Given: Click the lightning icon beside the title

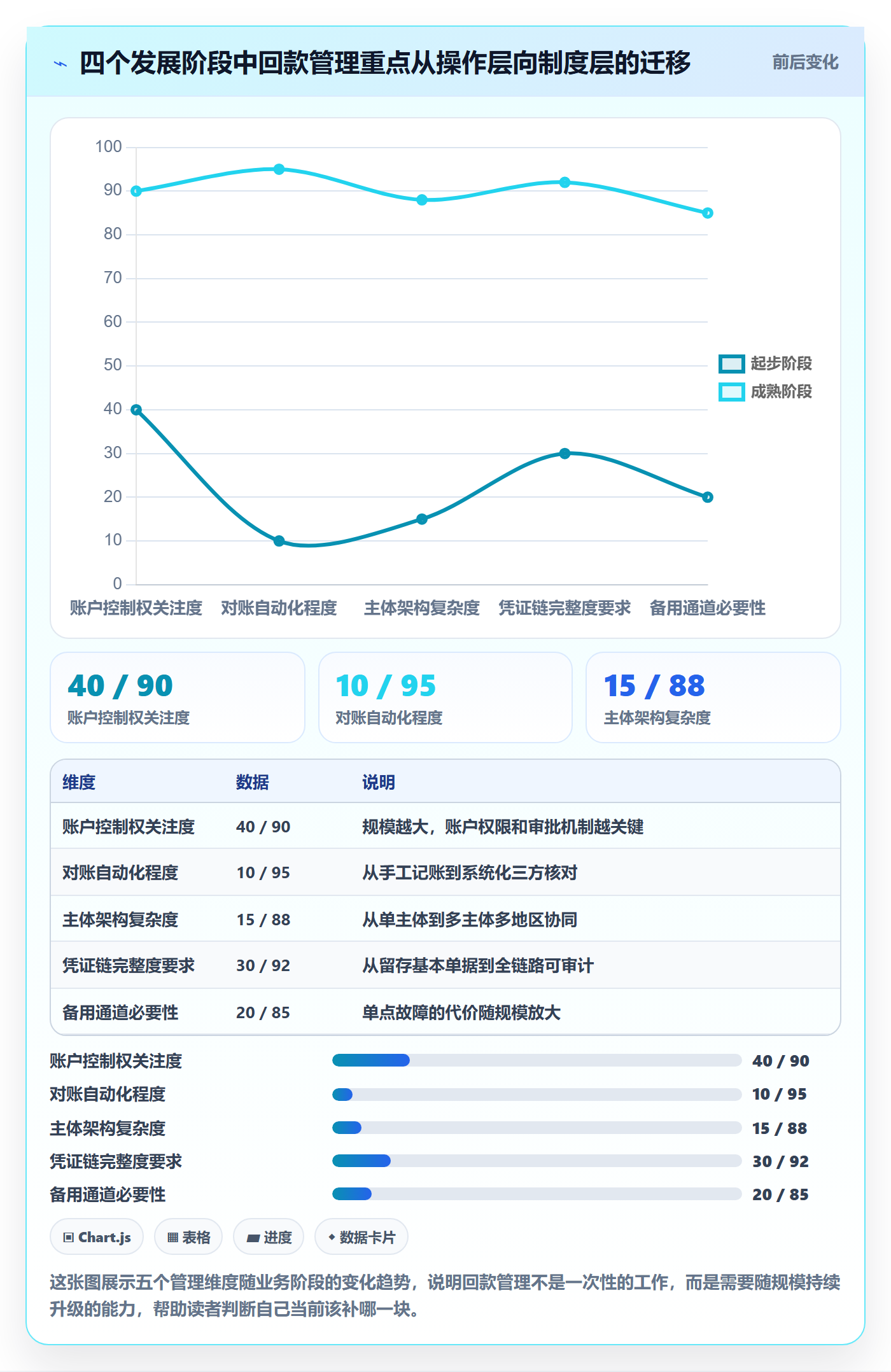Looking at the screenshot, I should click(x=60, y=64).
